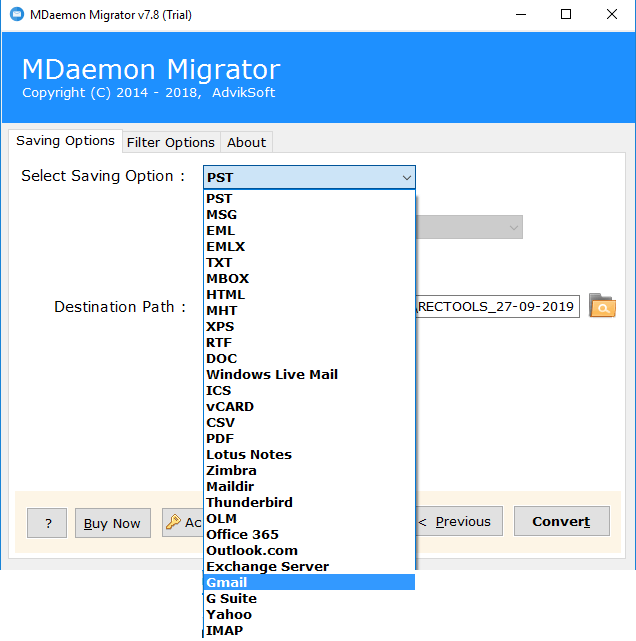Click the Activate key icon button
Viewport: 636px width, 641px height.
pos(183,522)
